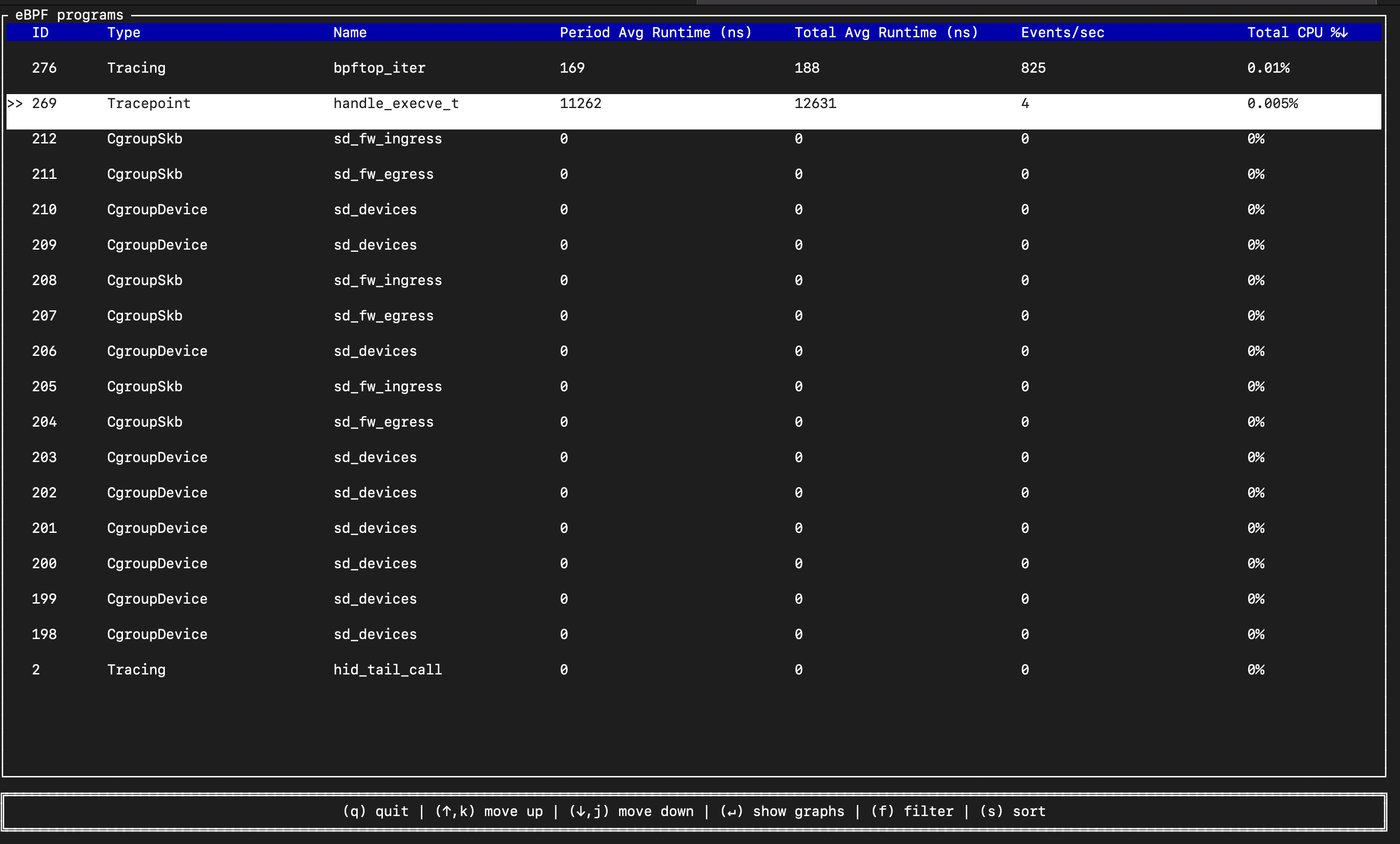This screenshot has width=1400, height=844.
Task: Select program ID 198 sd_devices row
Action: point(375,634)
